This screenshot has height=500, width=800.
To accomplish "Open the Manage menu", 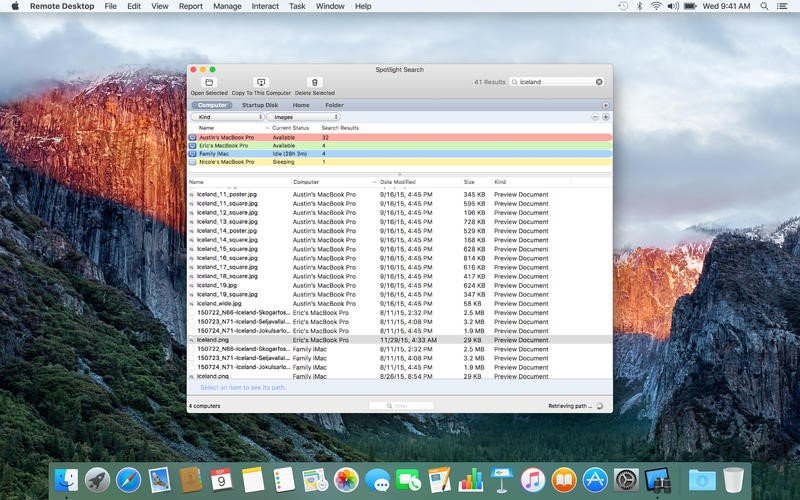I will point(227,6).
